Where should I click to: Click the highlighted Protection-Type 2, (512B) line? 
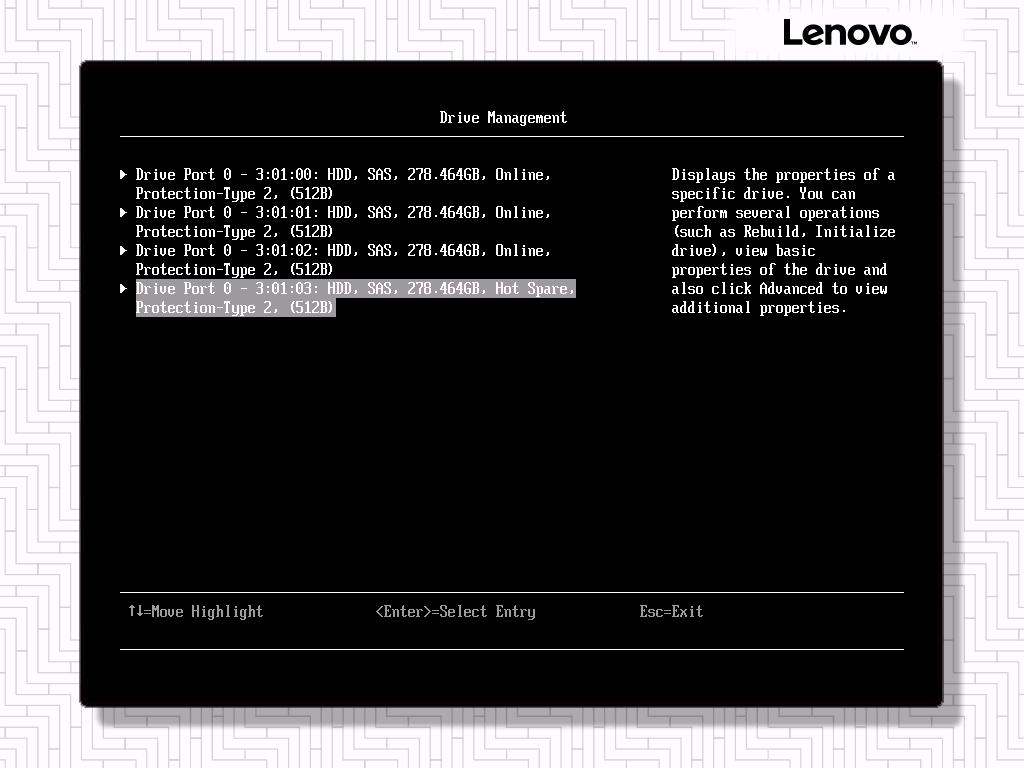[x=234, y=308]
